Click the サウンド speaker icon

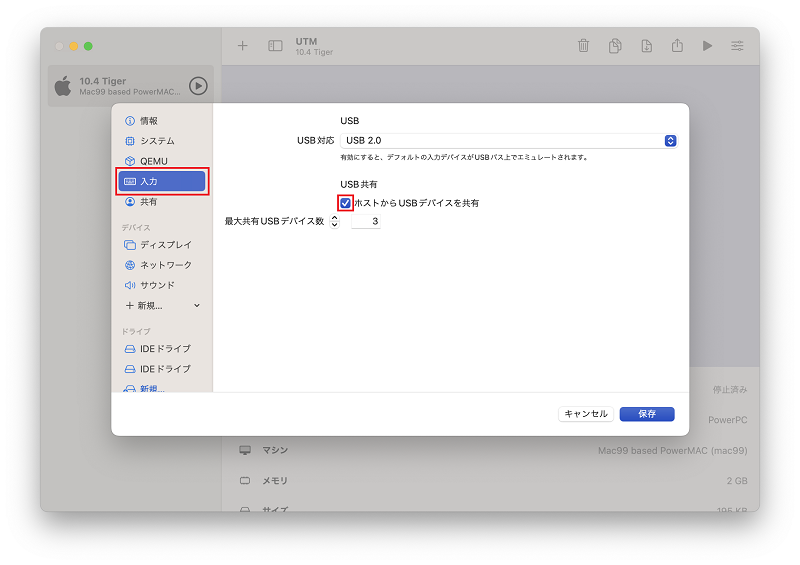click(130, 285)
